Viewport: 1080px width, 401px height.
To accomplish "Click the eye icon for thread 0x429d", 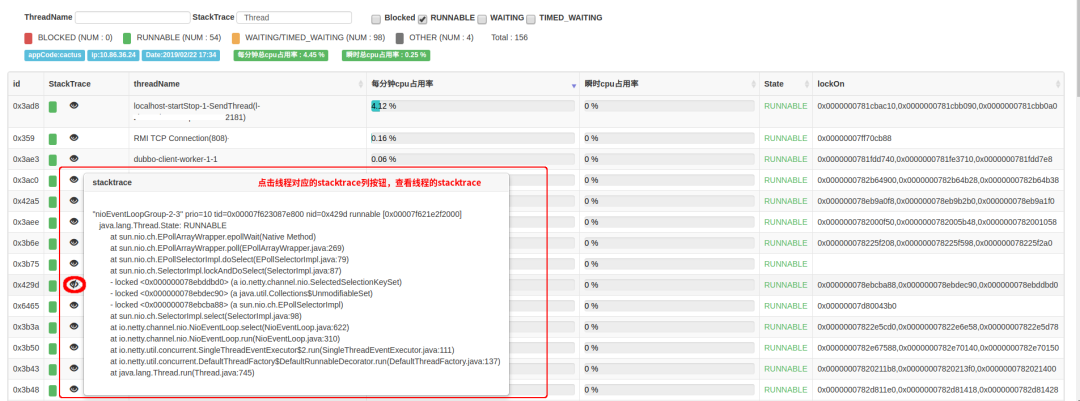I will click(x=74, y=284).
